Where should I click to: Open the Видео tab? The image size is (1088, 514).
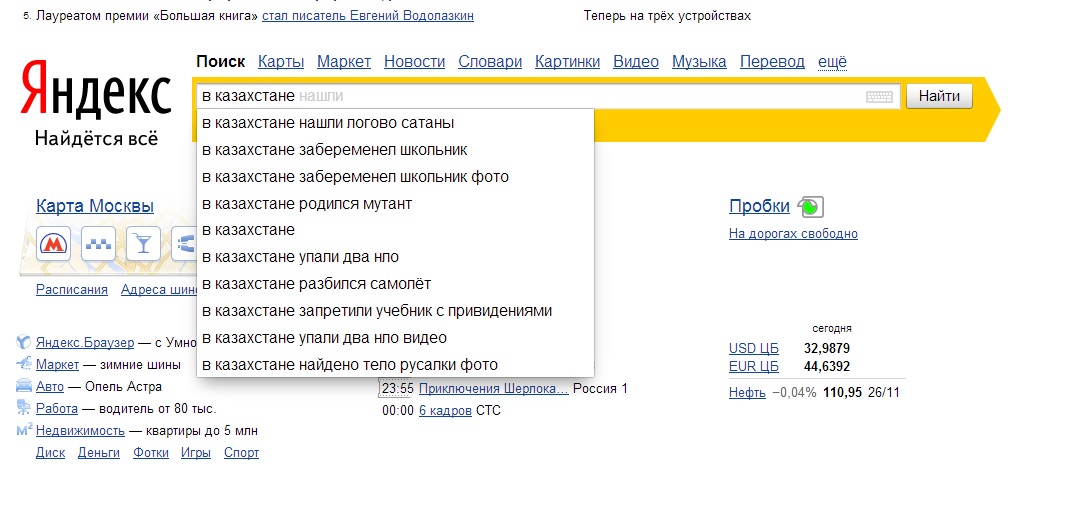636,62
